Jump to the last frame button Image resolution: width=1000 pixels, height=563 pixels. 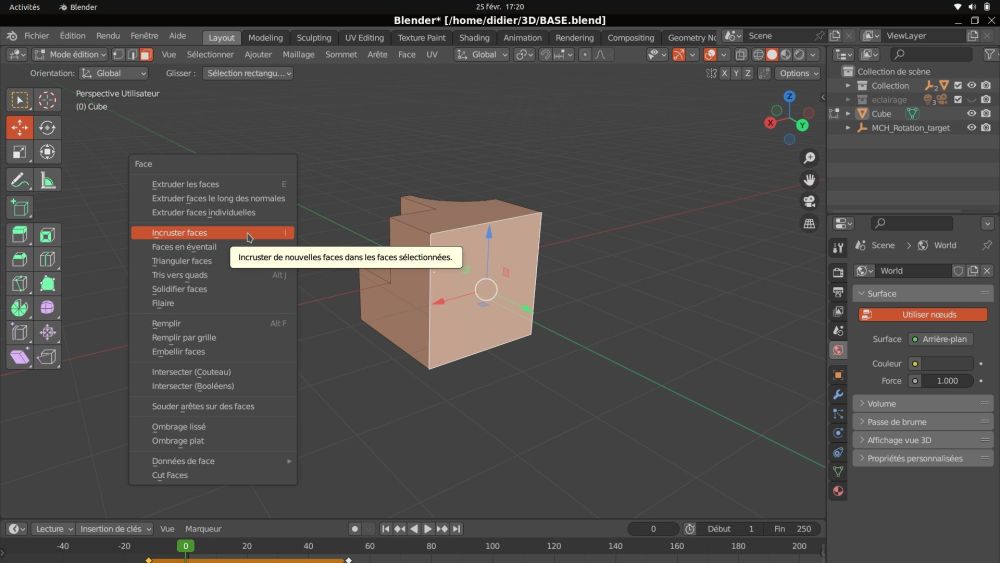(456, 529)
